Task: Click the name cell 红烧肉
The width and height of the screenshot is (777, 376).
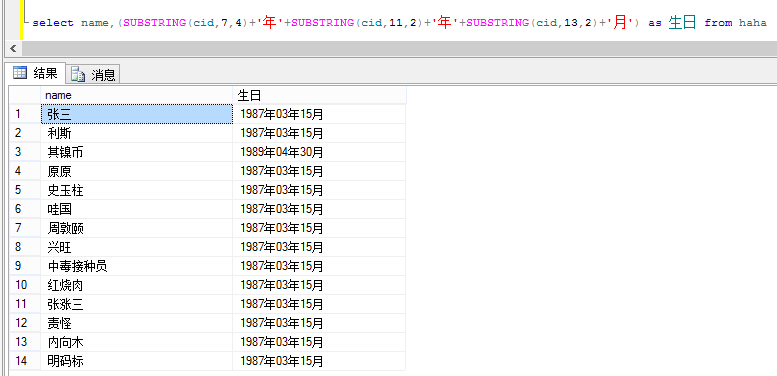Action: pyautogui.click(x=136, y=285)
